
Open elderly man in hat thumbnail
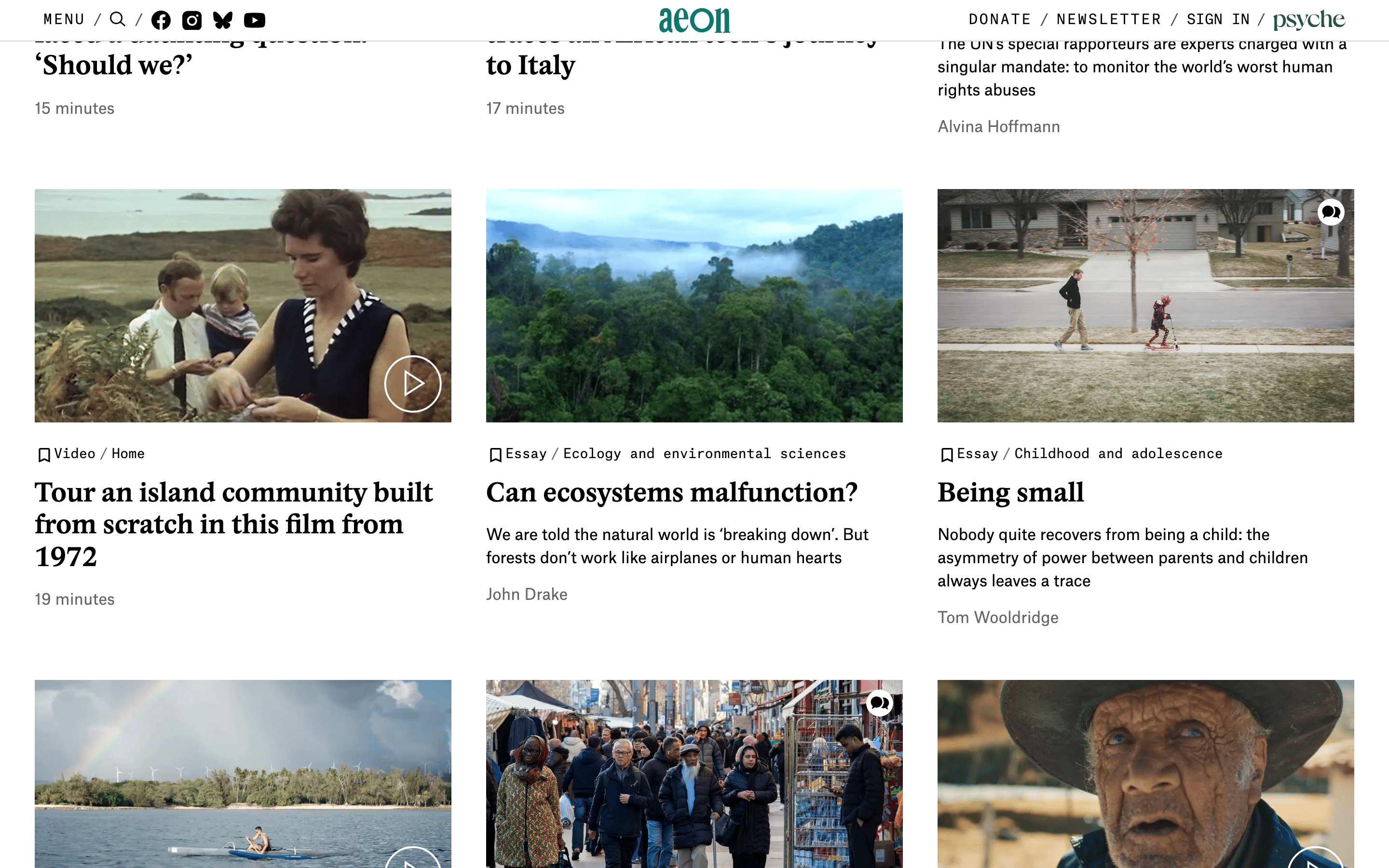tap(1145, 774)
